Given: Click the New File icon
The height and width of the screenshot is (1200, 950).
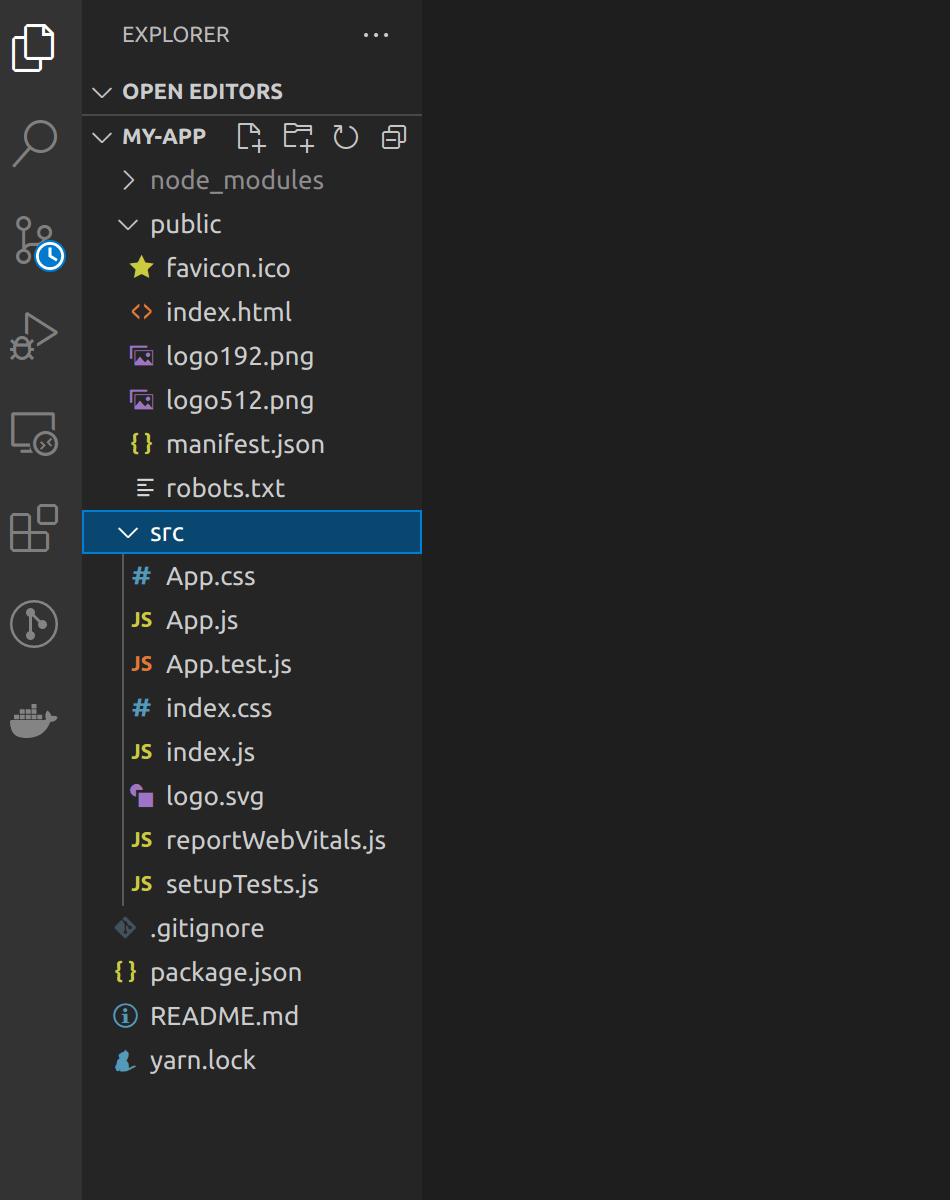Looking at the screenshot, I should [x=250, y=137].
